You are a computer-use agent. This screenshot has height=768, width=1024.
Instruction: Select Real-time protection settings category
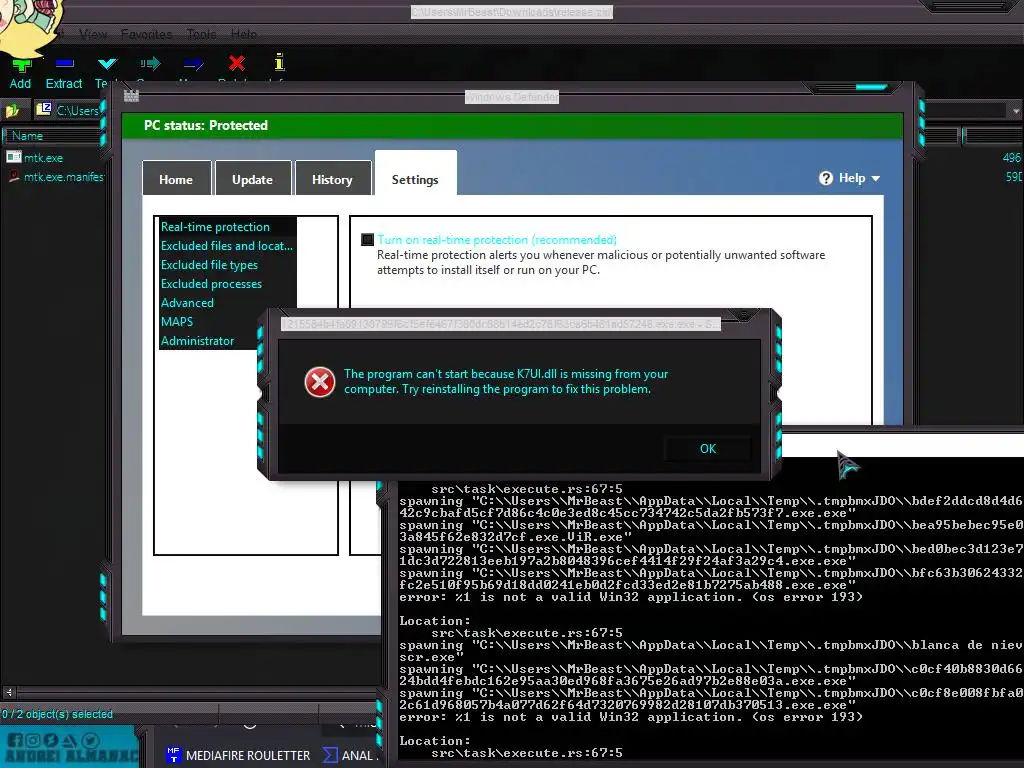228,227
